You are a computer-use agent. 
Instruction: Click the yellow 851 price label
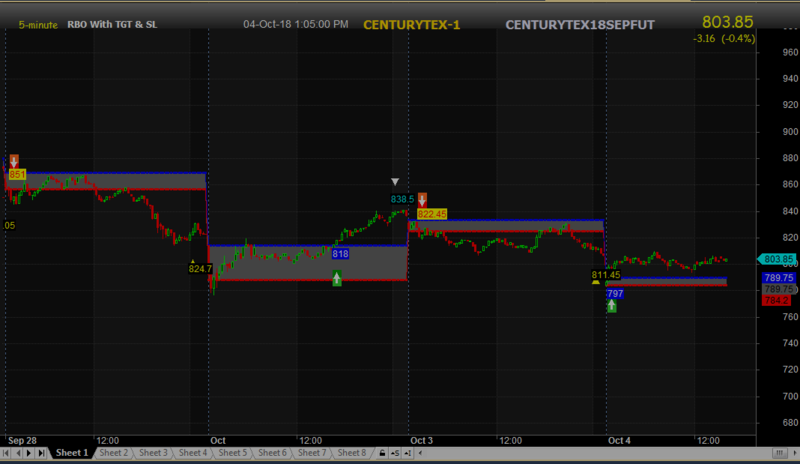click(x=17, y=175)
